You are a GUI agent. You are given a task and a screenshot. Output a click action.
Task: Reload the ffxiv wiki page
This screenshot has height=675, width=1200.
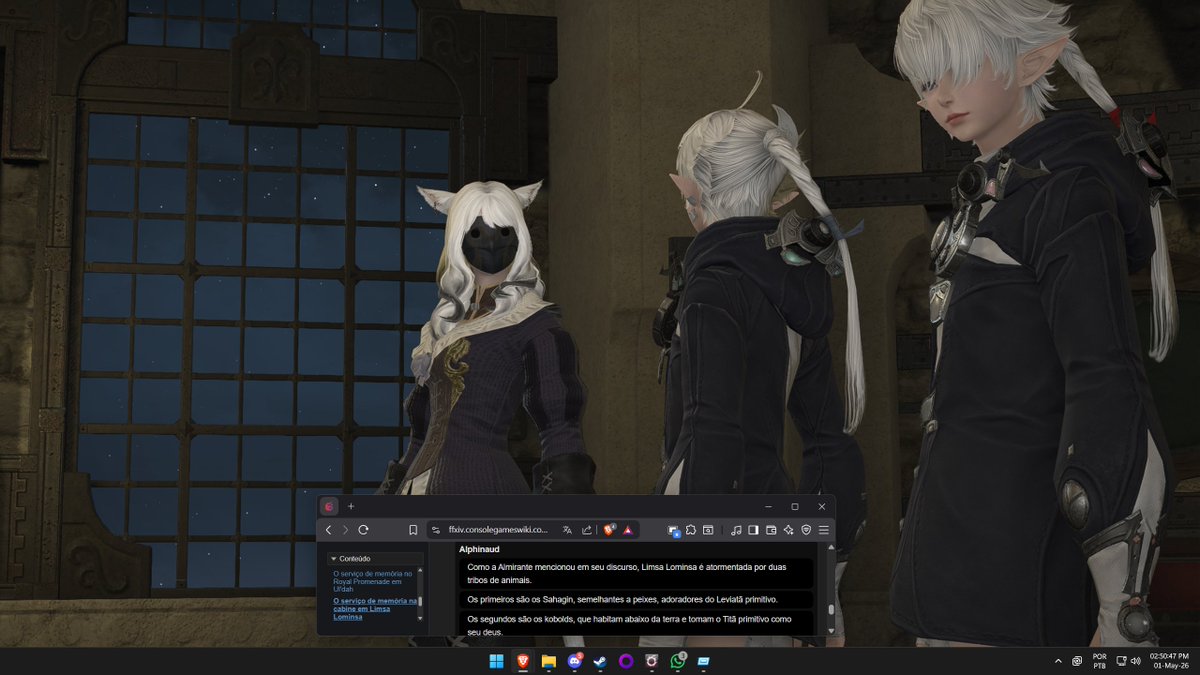364,530
